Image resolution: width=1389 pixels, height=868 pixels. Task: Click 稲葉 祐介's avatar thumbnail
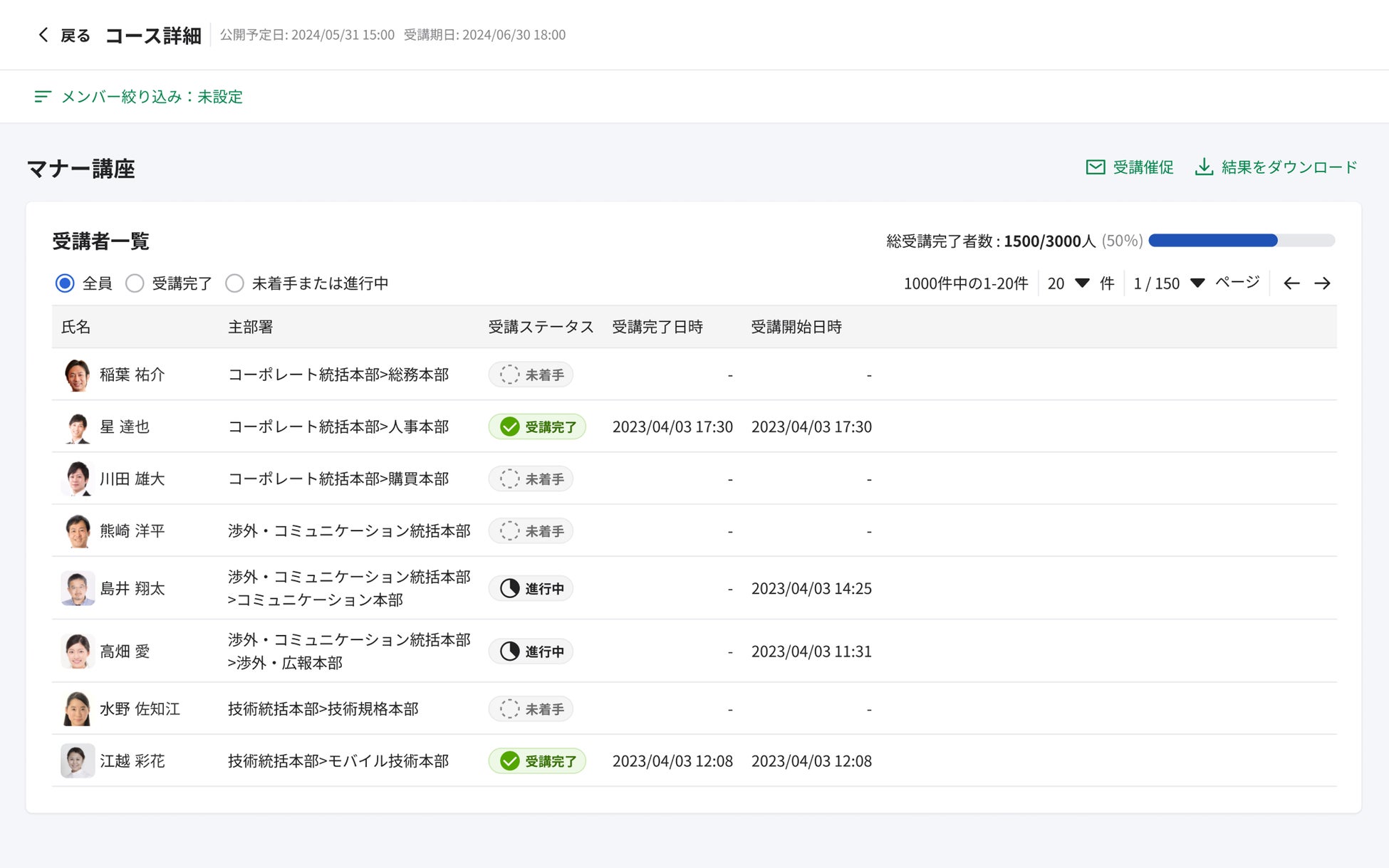pos(77,375)
